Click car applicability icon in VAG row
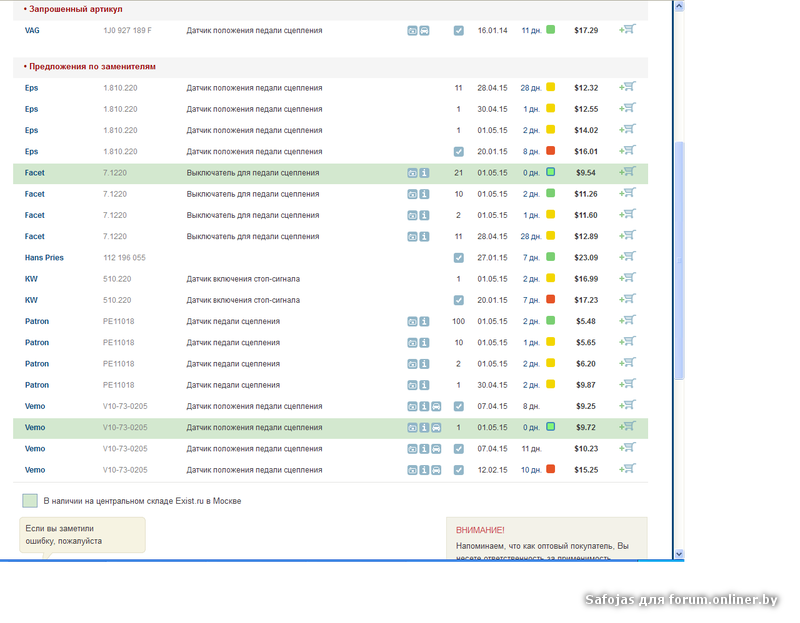800x623 pixels. point(424,31)
